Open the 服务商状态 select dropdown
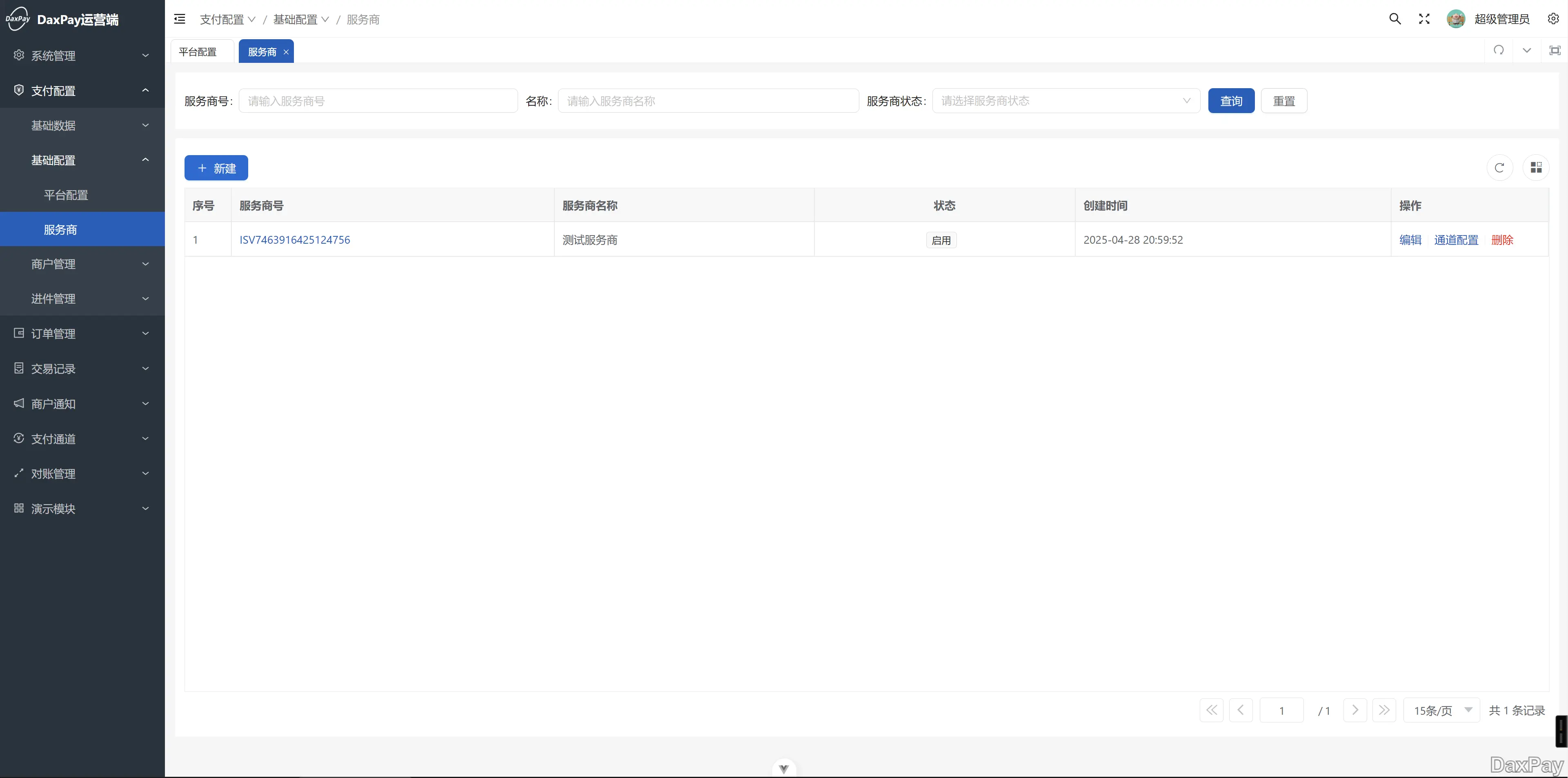The image size is (1568, 778). tap(1065, 101)
